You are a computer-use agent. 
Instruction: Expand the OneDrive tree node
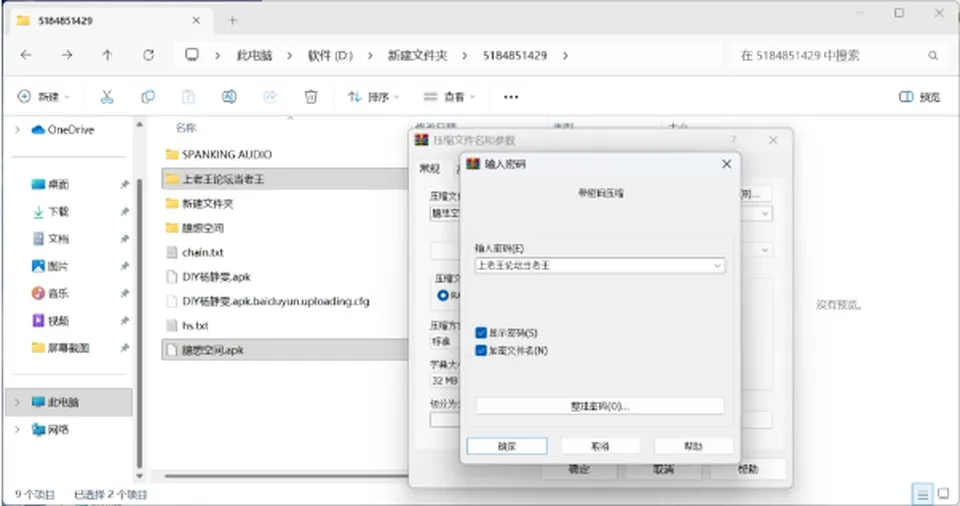17,130
